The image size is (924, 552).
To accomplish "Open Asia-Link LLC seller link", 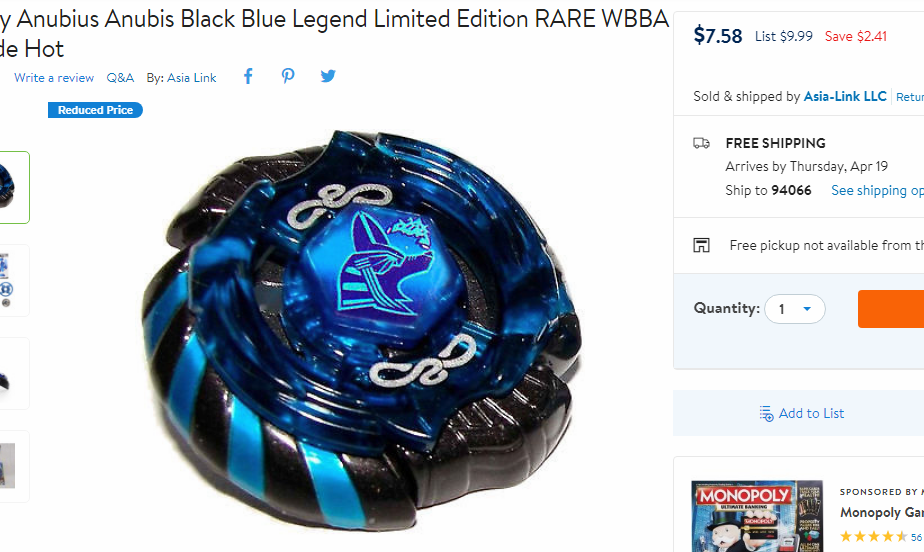I will (845, 96).
